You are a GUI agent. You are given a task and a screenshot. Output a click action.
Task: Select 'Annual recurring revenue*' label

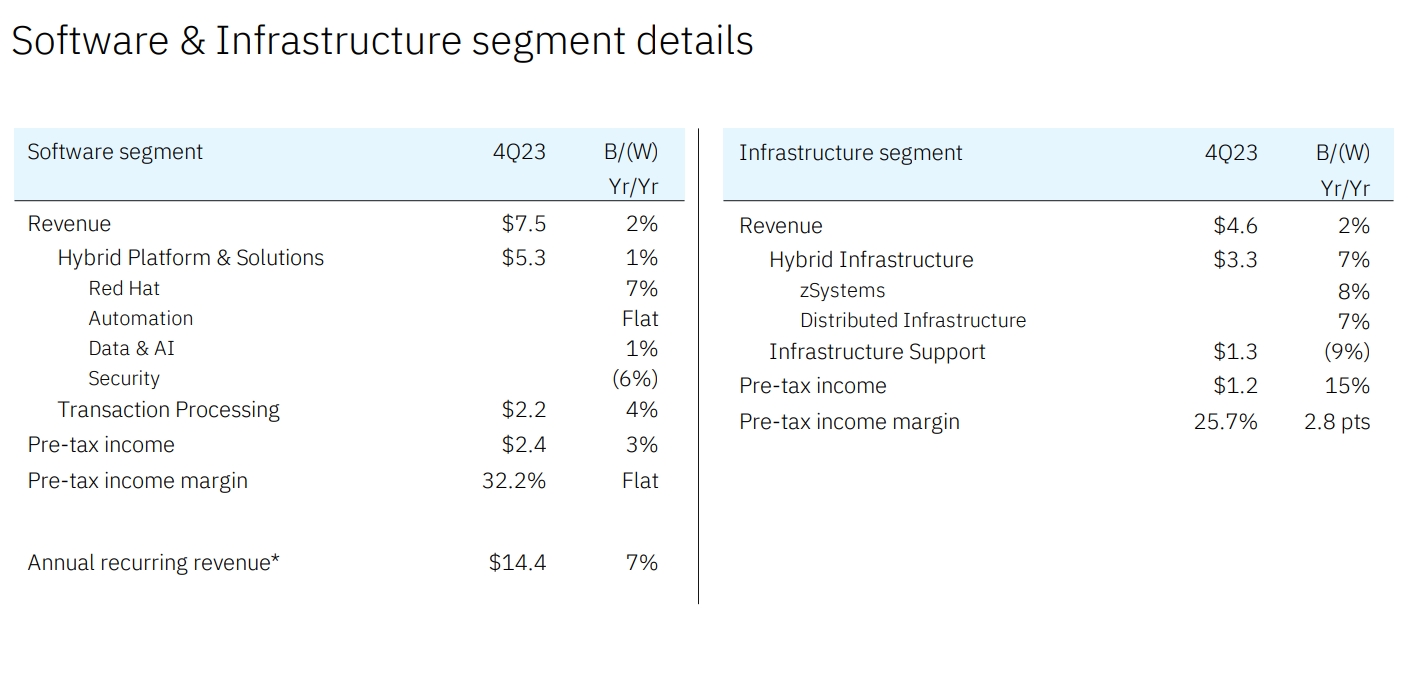[154, 563]
